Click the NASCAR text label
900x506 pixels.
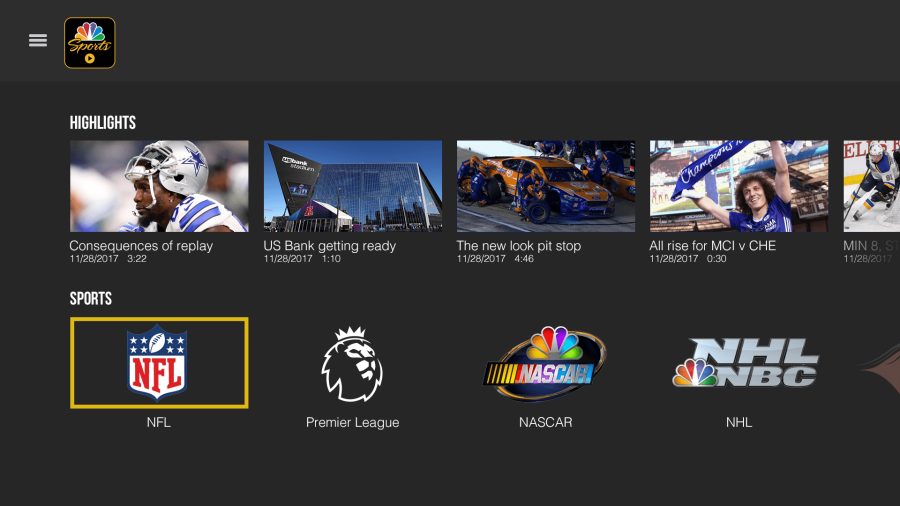[545, 422]
